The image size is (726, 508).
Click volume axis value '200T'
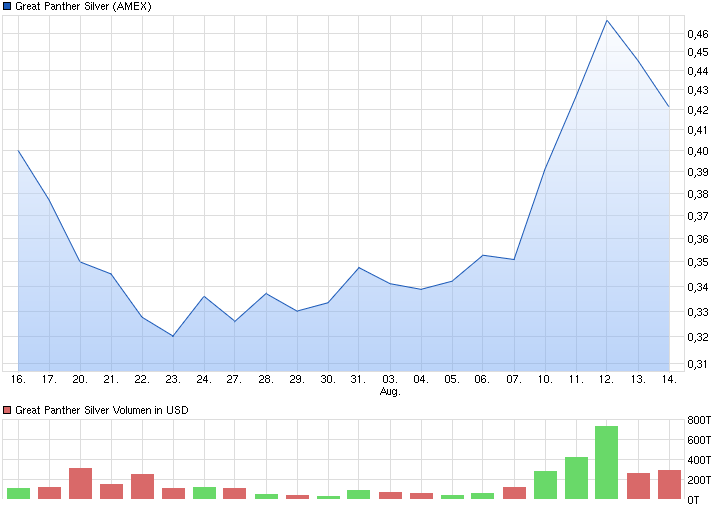tap(699, 480)
